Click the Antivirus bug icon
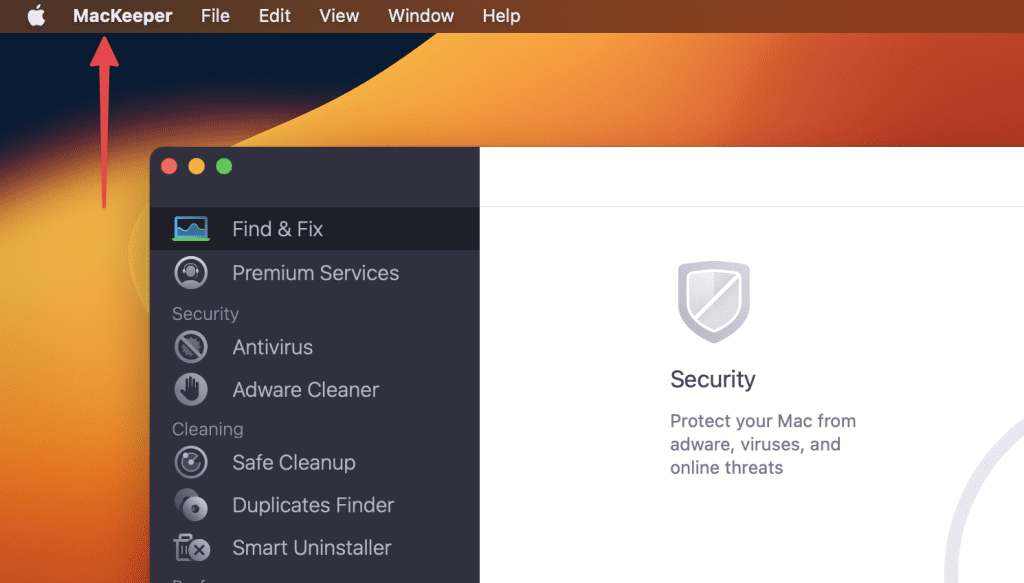The height and width of the screenshot is (583, 1024). point(191,347)
